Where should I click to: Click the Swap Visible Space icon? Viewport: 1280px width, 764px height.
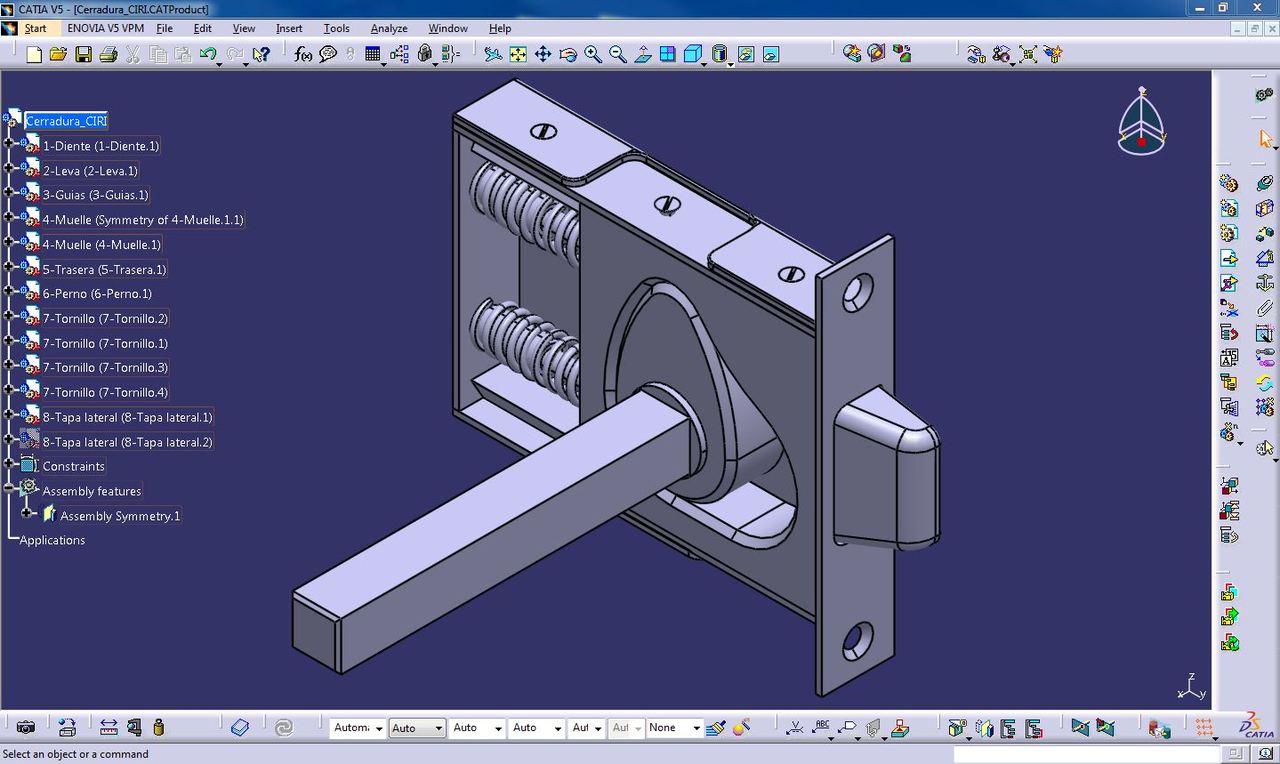pos(771,54)
